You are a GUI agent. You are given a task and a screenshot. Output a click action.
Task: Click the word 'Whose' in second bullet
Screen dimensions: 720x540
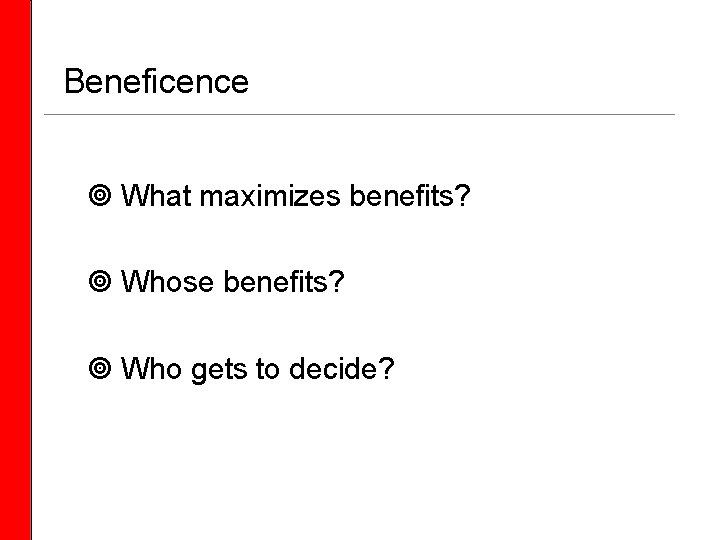click(x=167, y=284)
